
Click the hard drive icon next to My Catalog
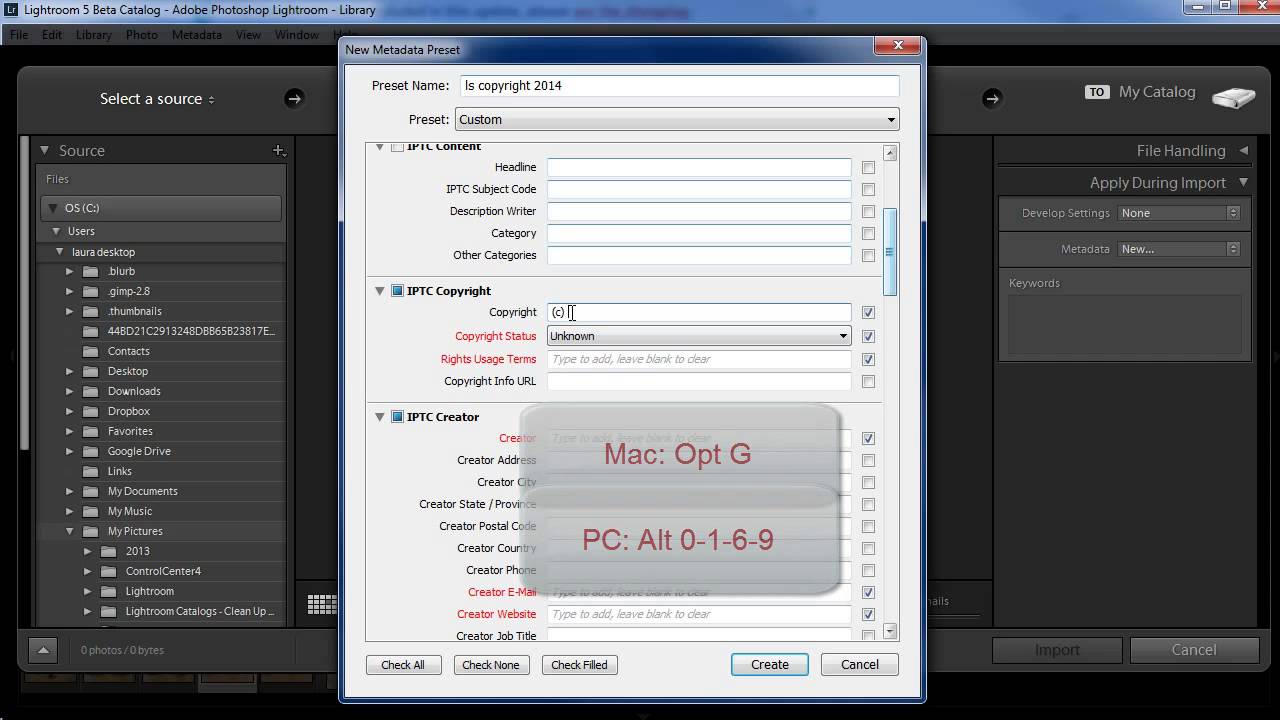point(1233,97)
